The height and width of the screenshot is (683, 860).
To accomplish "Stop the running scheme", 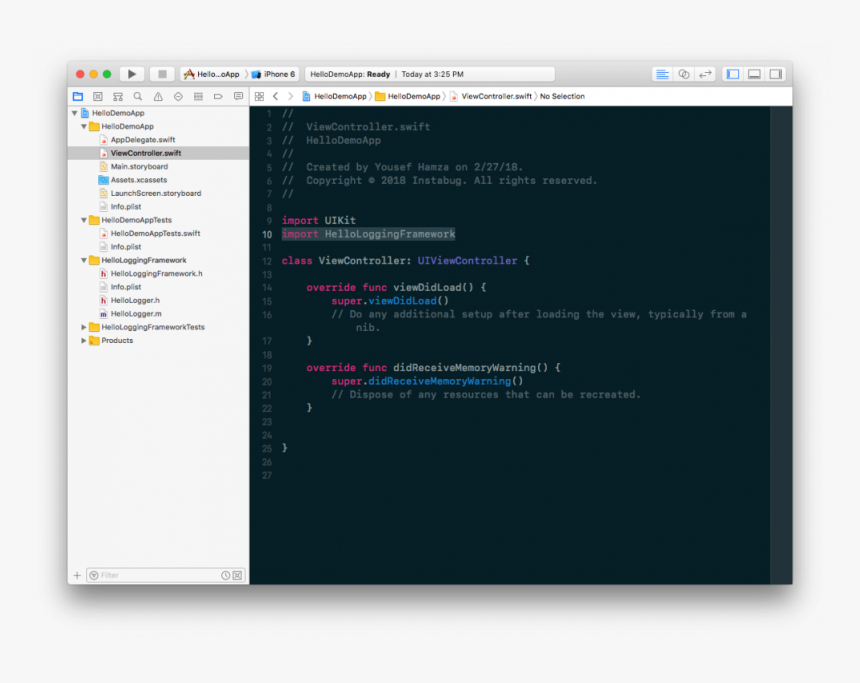I will pos(162,74).
